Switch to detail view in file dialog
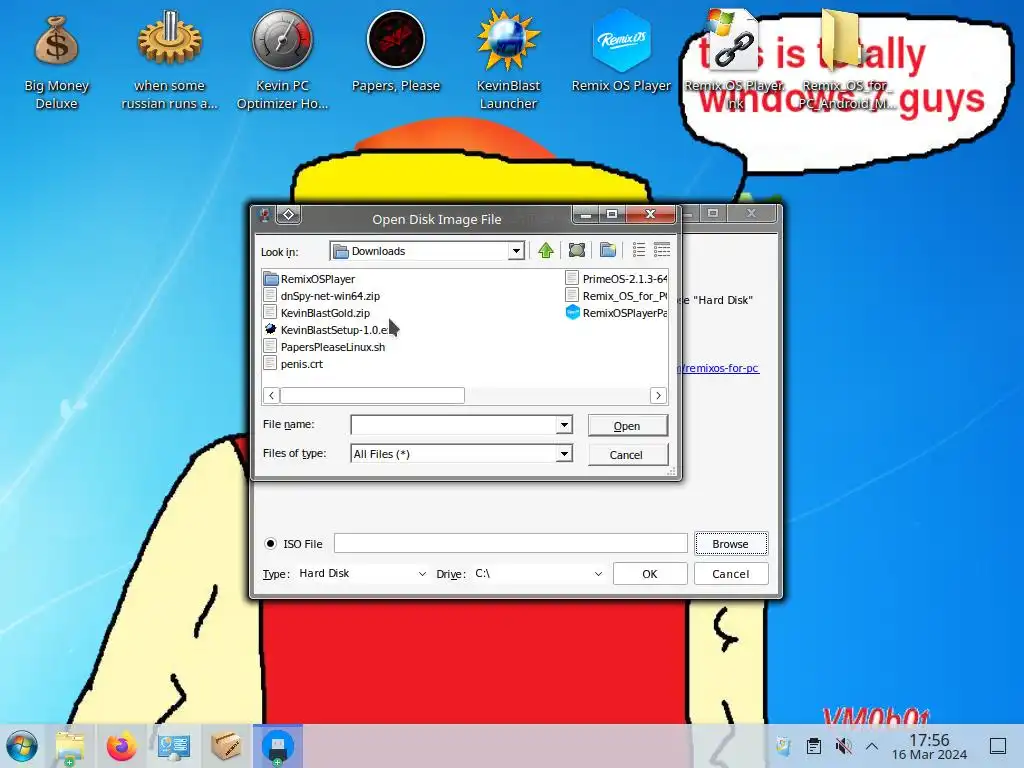The height and width of the screenshot is (768, 1024). click(662, 250)
